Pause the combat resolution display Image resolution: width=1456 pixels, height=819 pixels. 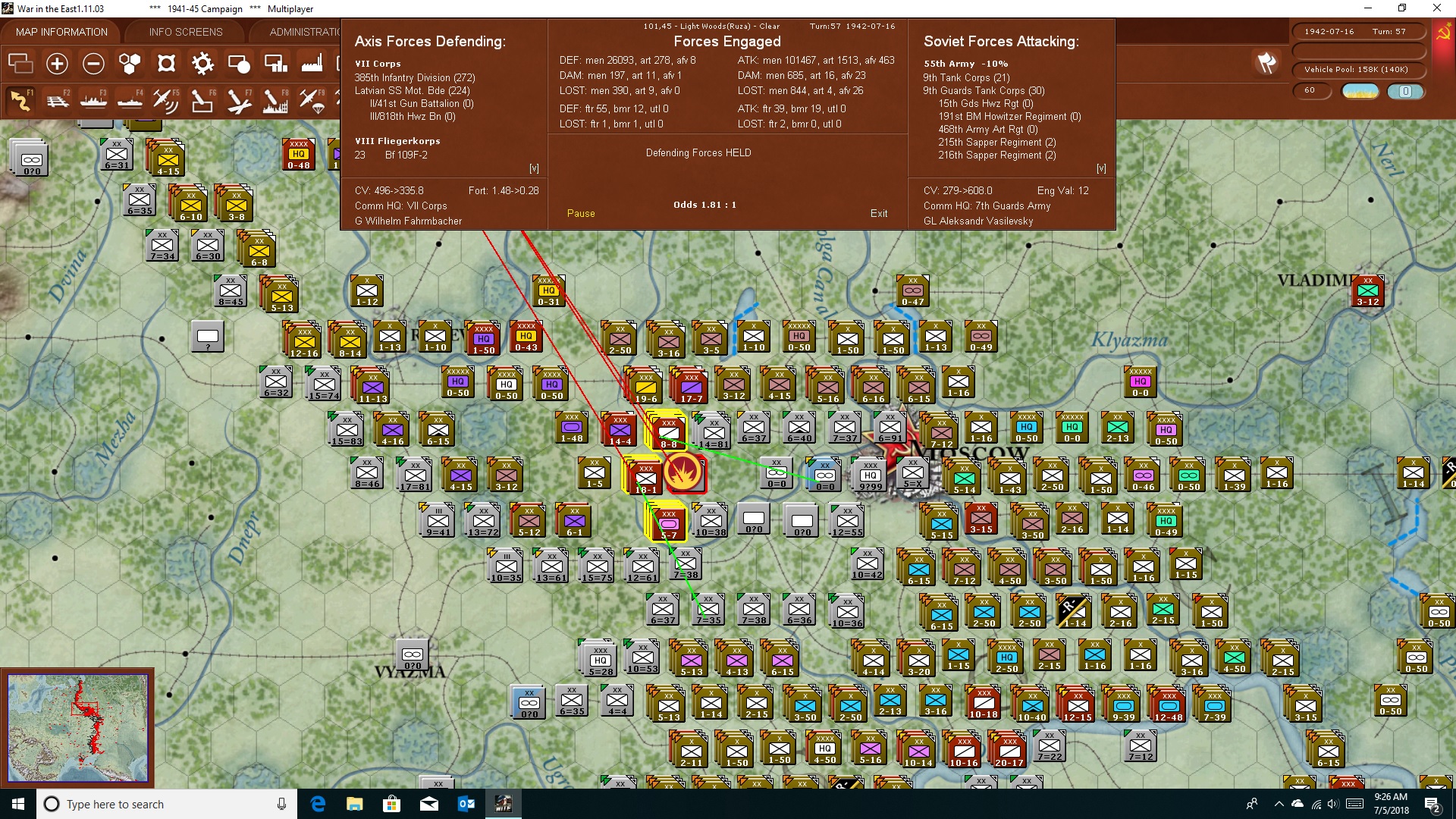pyautogui.click(x=581, y=214)
